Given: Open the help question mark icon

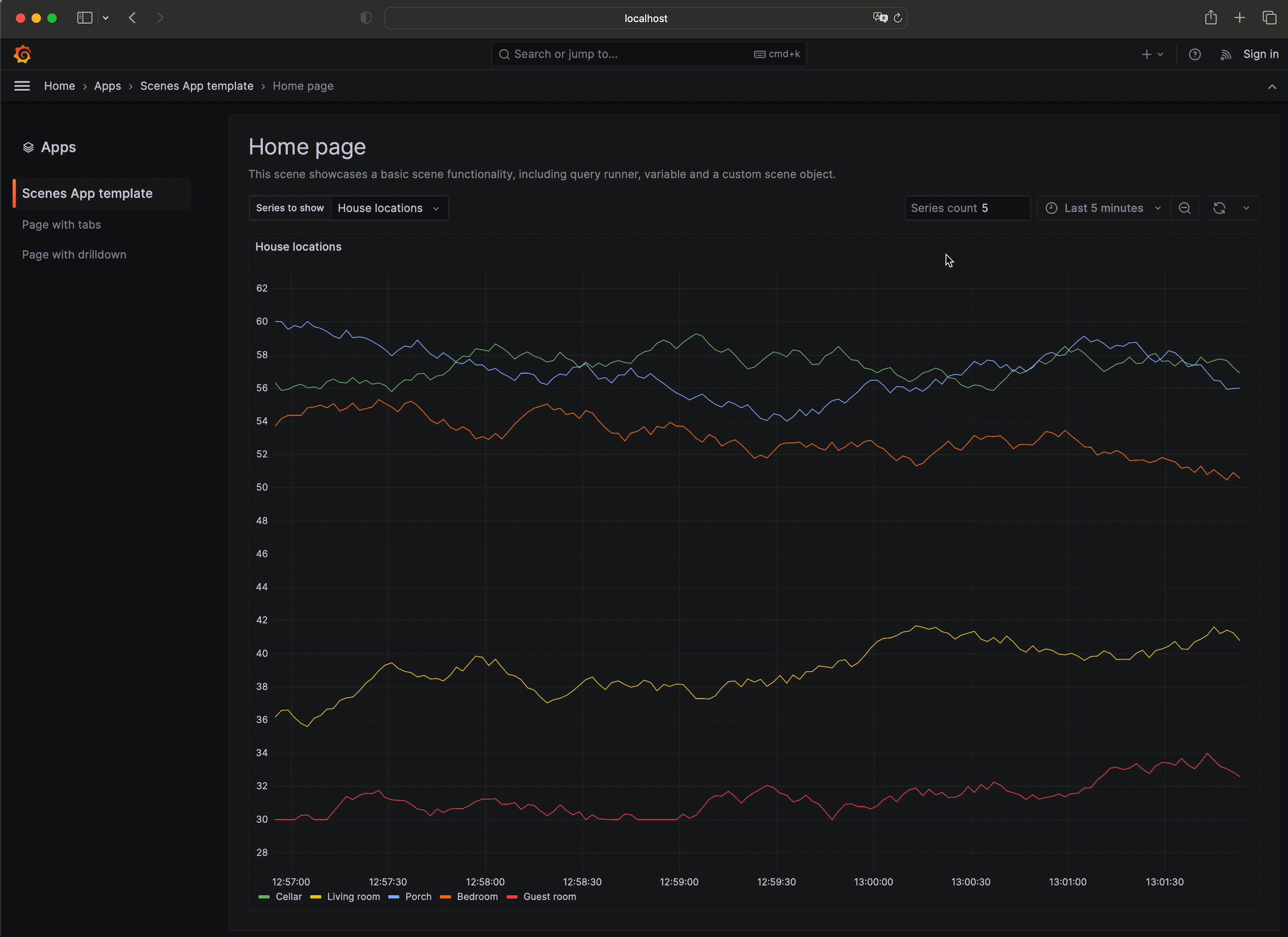Looking at the screenshot, I should point(1195,54).
